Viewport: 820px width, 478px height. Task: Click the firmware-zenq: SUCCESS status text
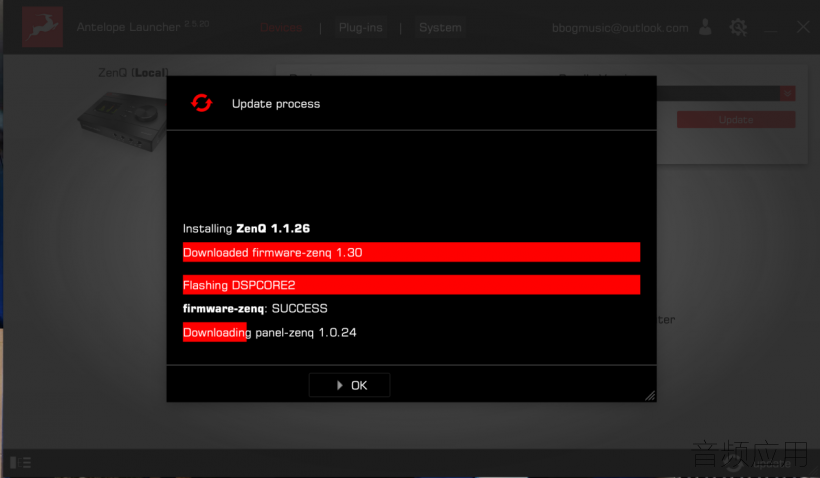[x=255, y=309]
